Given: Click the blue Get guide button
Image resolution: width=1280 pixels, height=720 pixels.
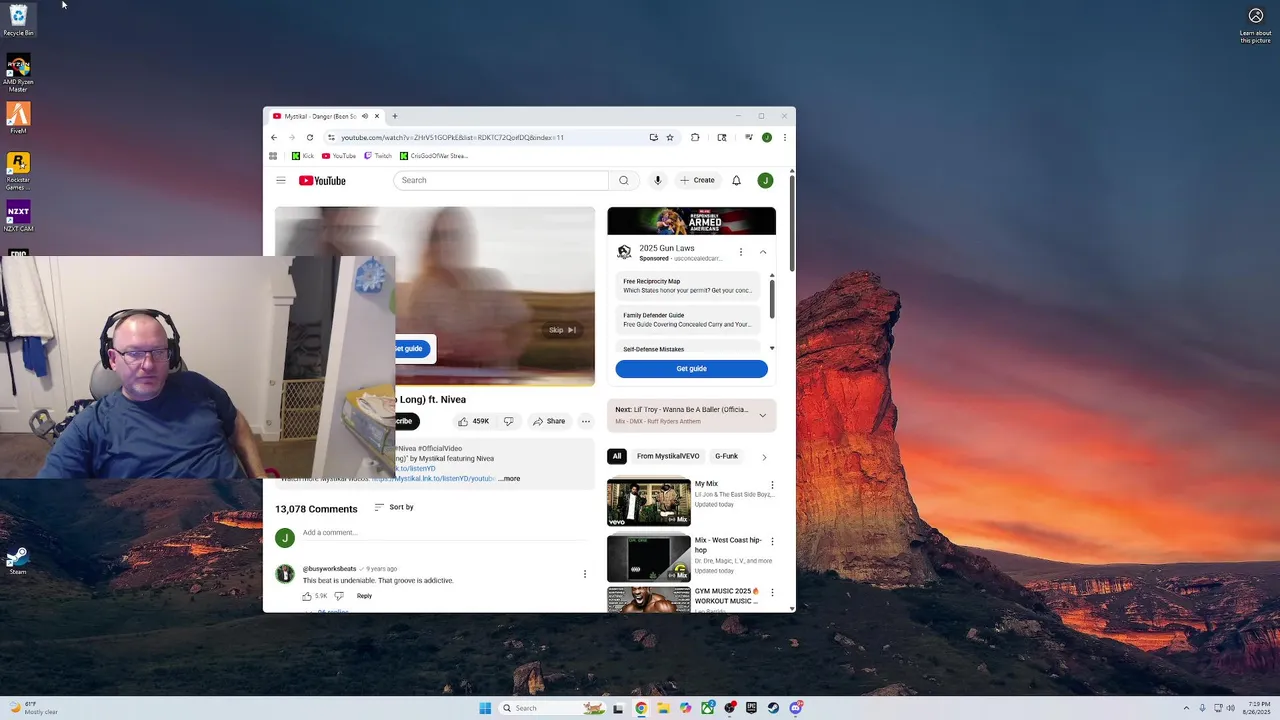Looking at the screenshot, I should pos(691,369).
